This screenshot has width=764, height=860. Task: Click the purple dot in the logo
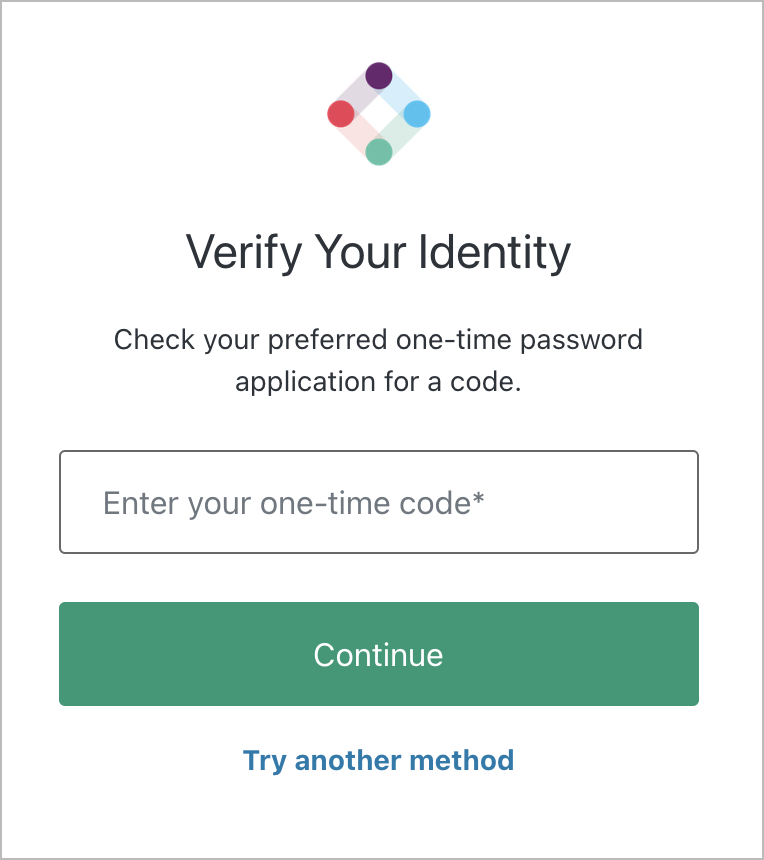point(378,75)
